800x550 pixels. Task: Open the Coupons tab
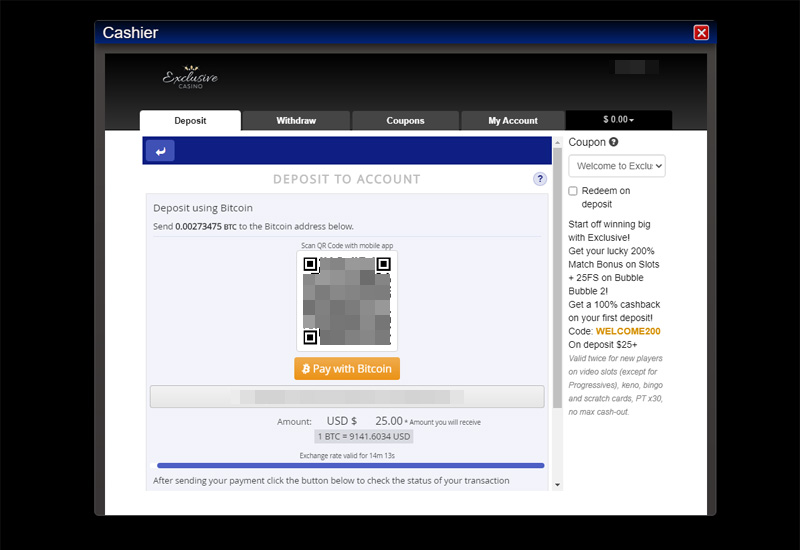[x=405, y=121]
